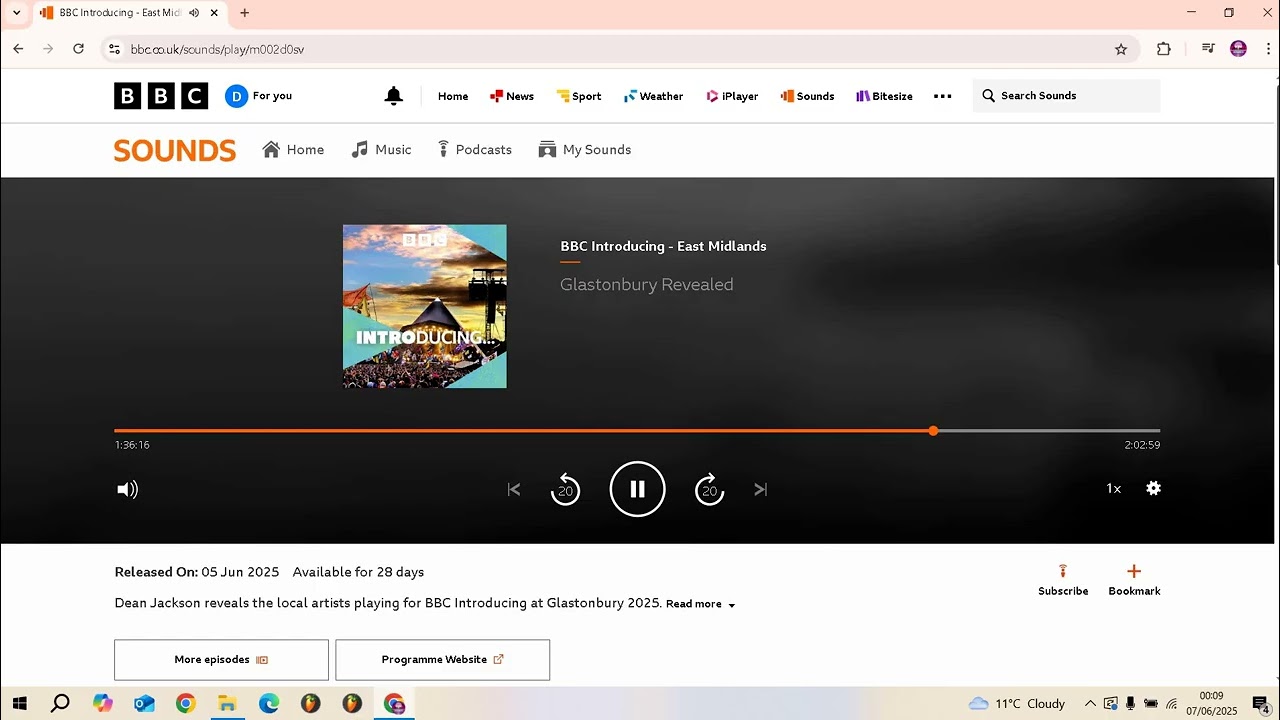Go to BBC Home in top navigation

[x=453, y=96]
